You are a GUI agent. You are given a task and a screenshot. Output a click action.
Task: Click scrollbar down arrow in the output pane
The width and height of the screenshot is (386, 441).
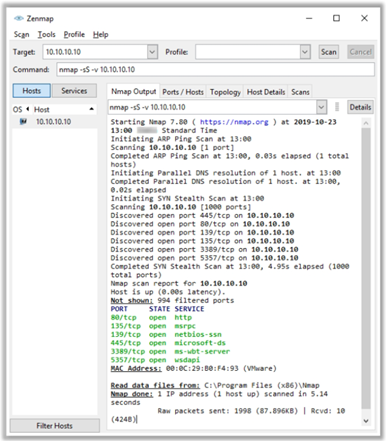click(366, 421)
